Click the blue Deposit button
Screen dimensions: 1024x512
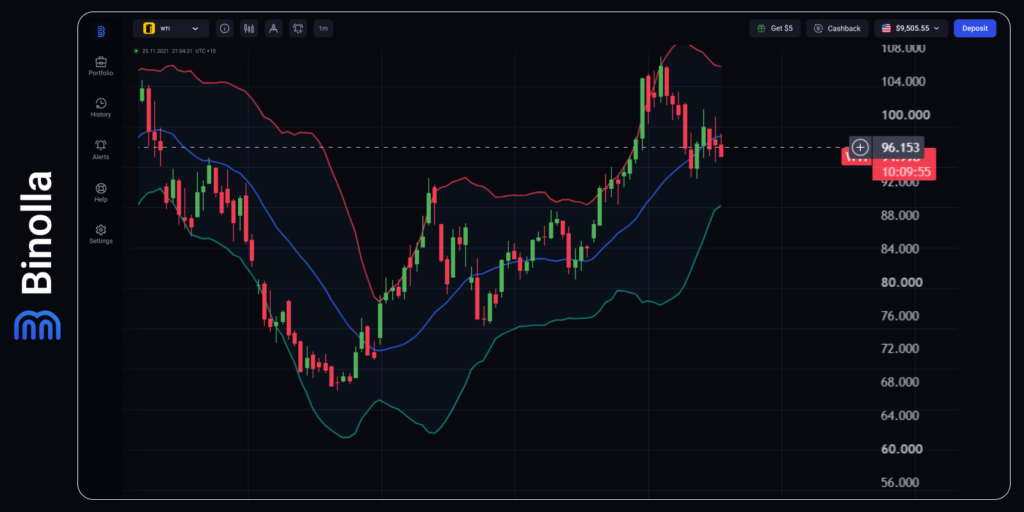coord(975,29)
